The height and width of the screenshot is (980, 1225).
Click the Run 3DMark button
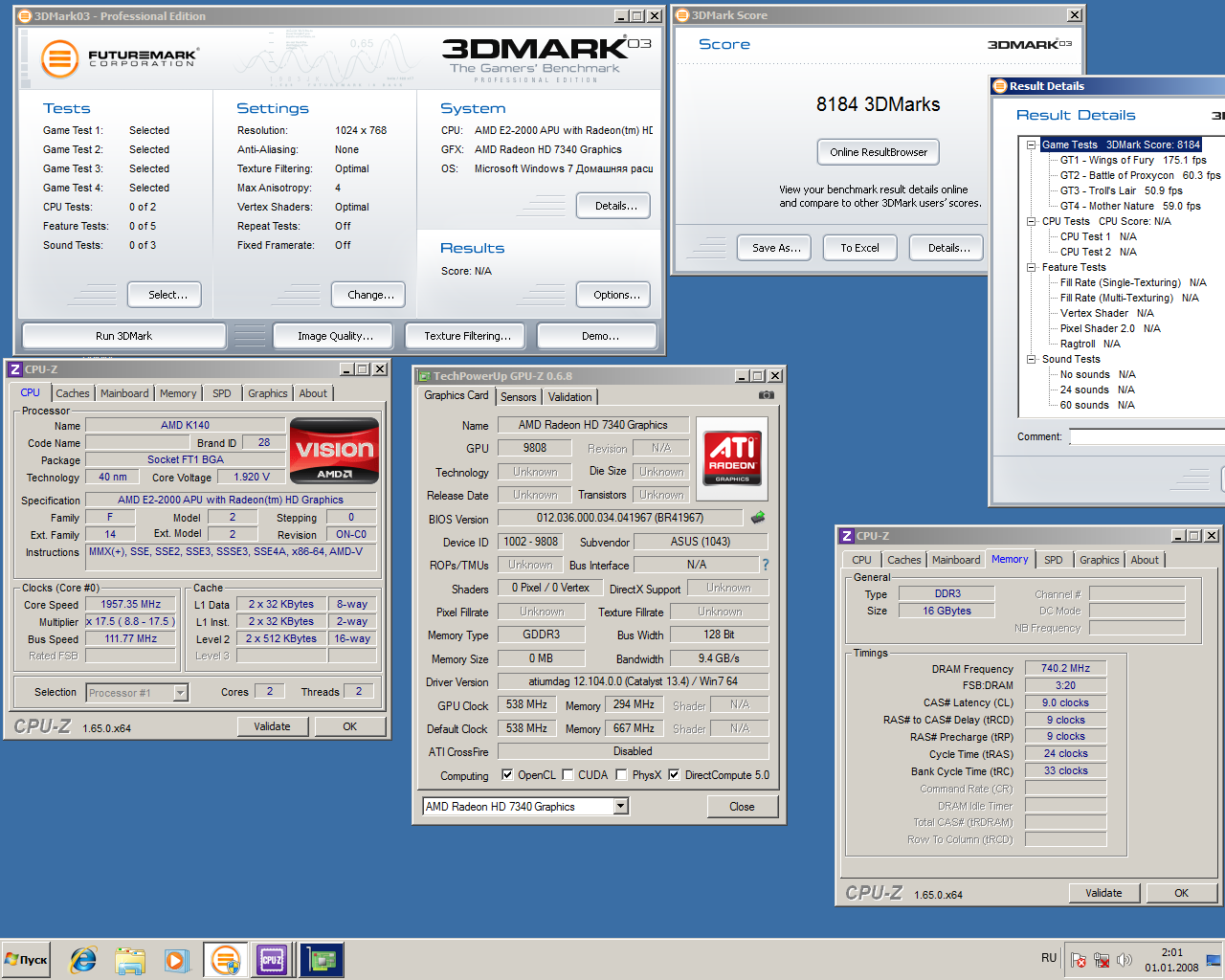[x=124, y=336]
